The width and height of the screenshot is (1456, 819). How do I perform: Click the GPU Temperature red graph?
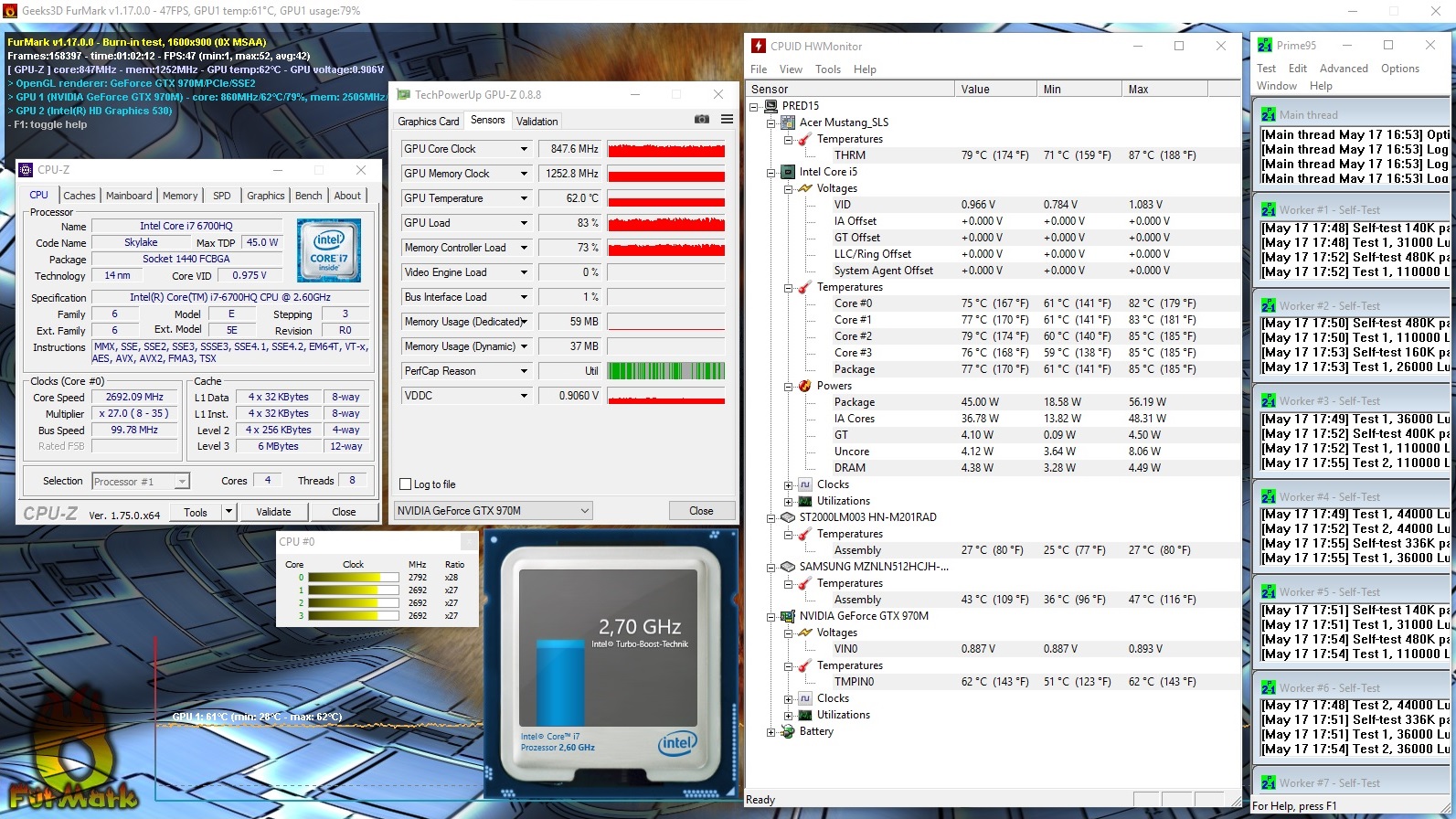click(x=666, y=198)
